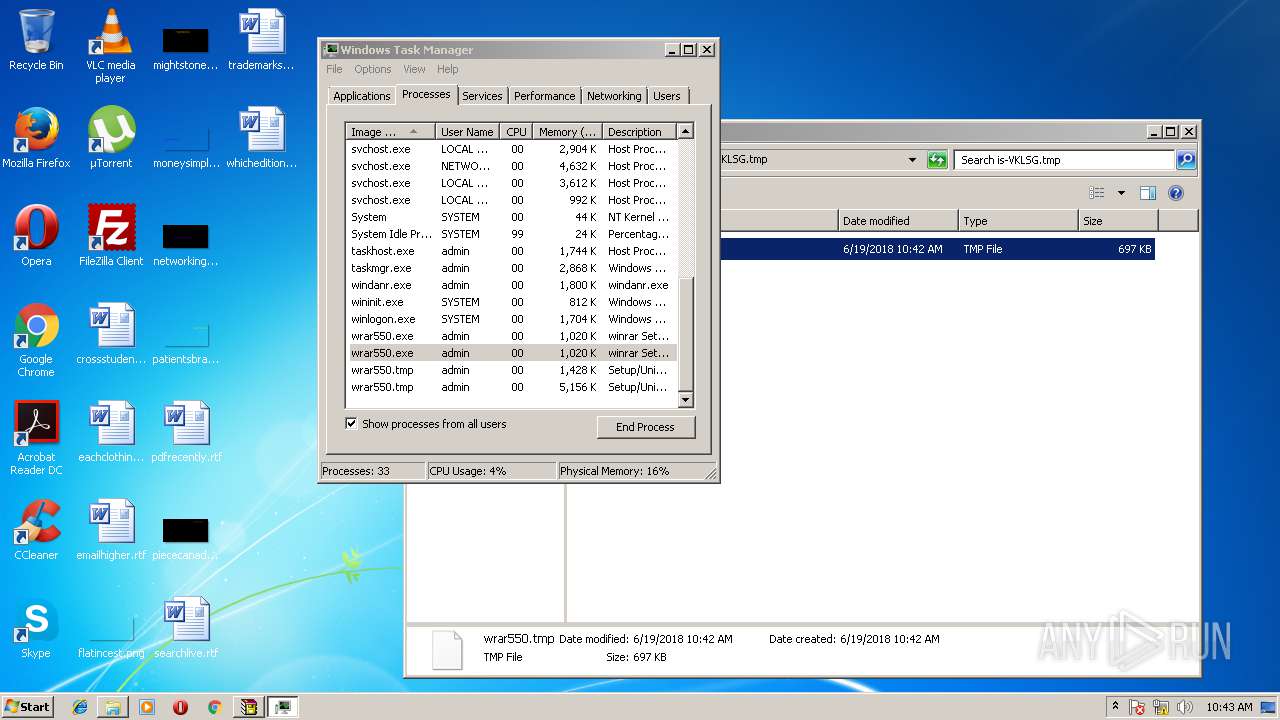1280x720 pixels.
Task: Open Internet Explorer from the taskbar
Action: [x=80, y=707]
